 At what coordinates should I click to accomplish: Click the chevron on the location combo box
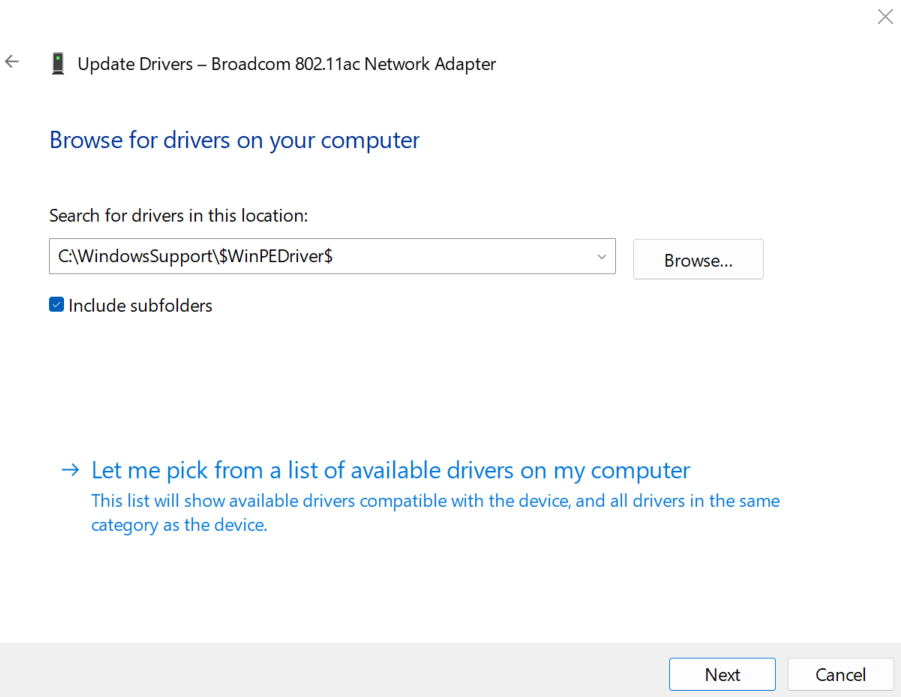[601, 256]
